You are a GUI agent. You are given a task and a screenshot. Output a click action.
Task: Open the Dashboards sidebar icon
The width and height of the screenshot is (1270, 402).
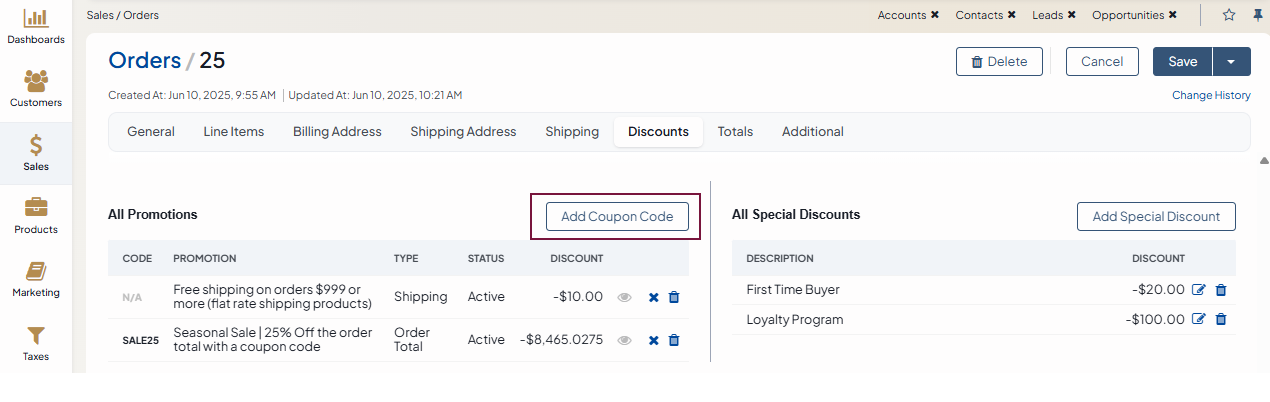pyautogui.click(x=36, y=19)
